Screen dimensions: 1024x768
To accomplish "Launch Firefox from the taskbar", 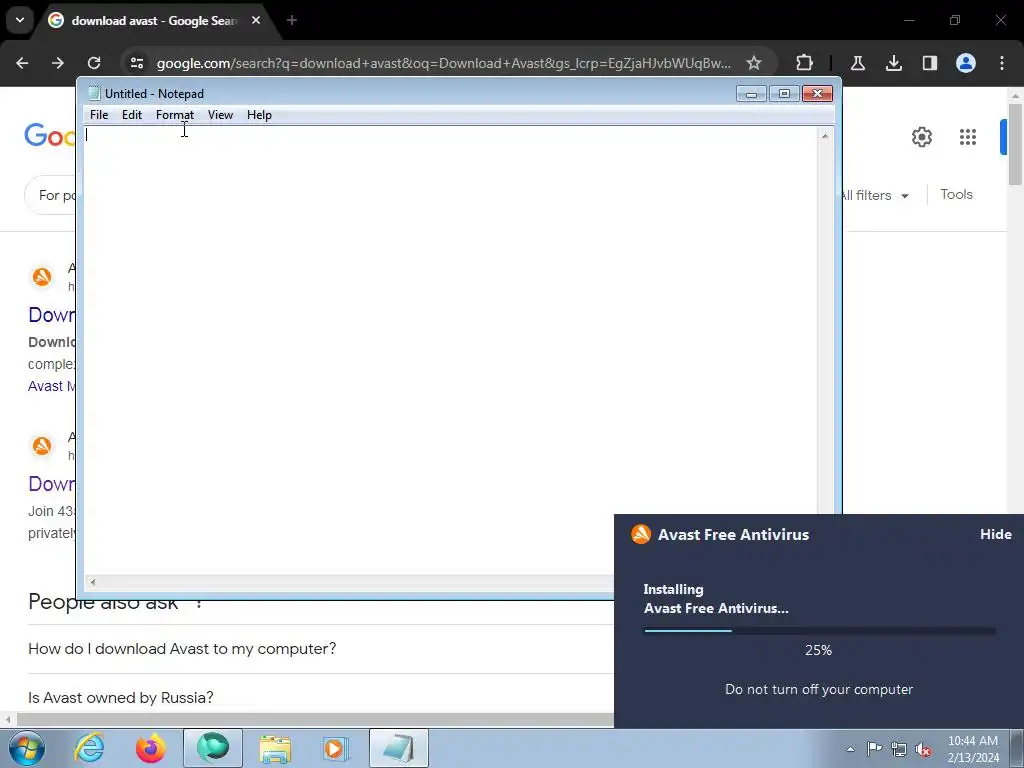I will (x=151, y=748).
